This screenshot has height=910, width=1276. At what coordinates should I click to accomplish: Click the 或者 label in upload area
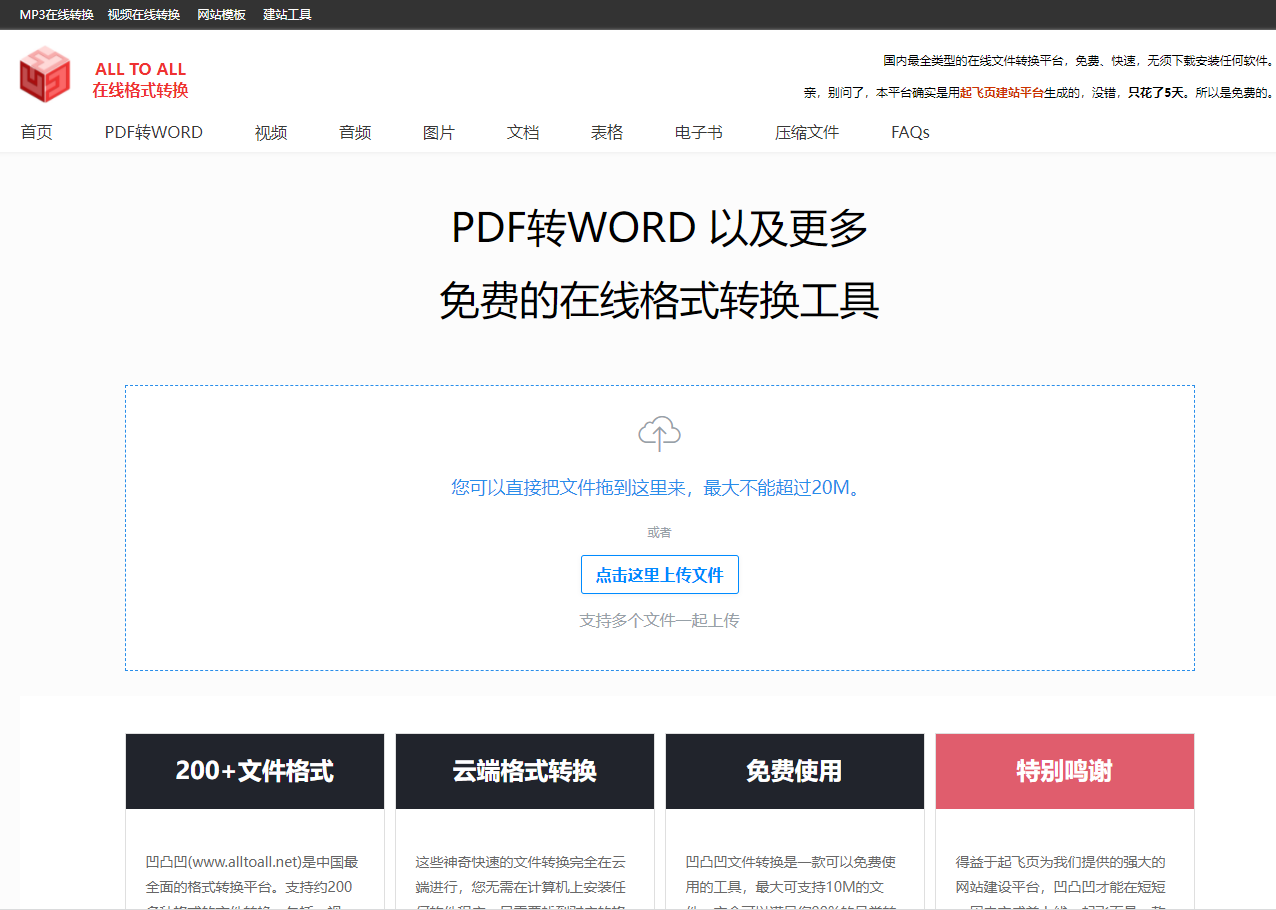[x=660, y=532]
